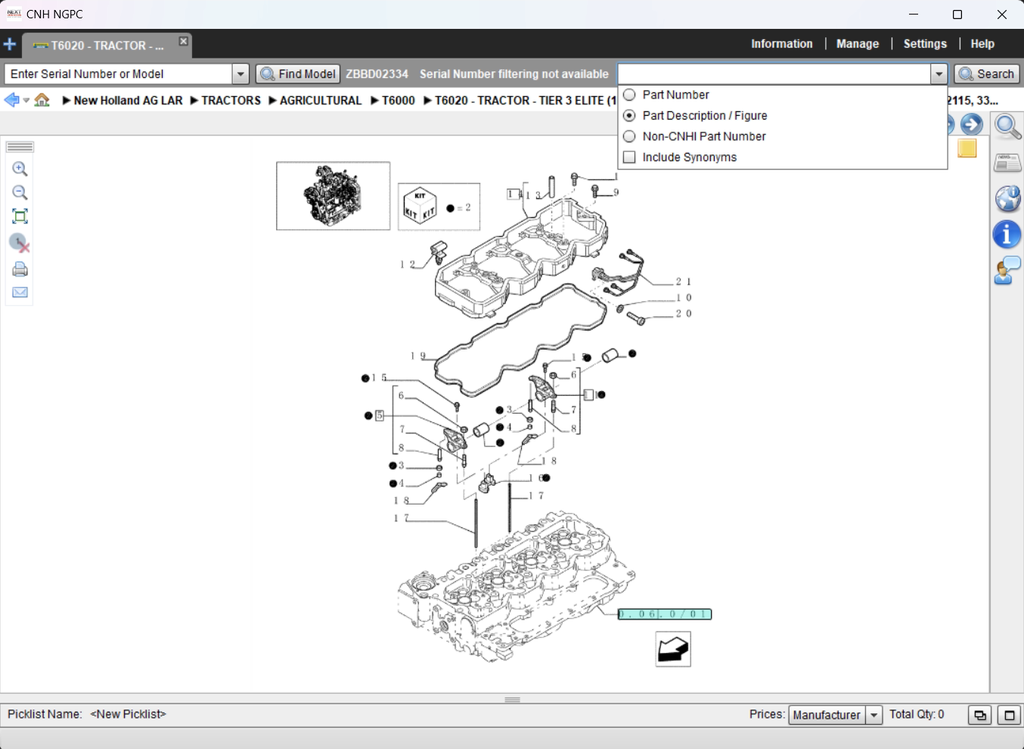
Task: Focus the Serial Number or Model field
Action: click(118, 74)
